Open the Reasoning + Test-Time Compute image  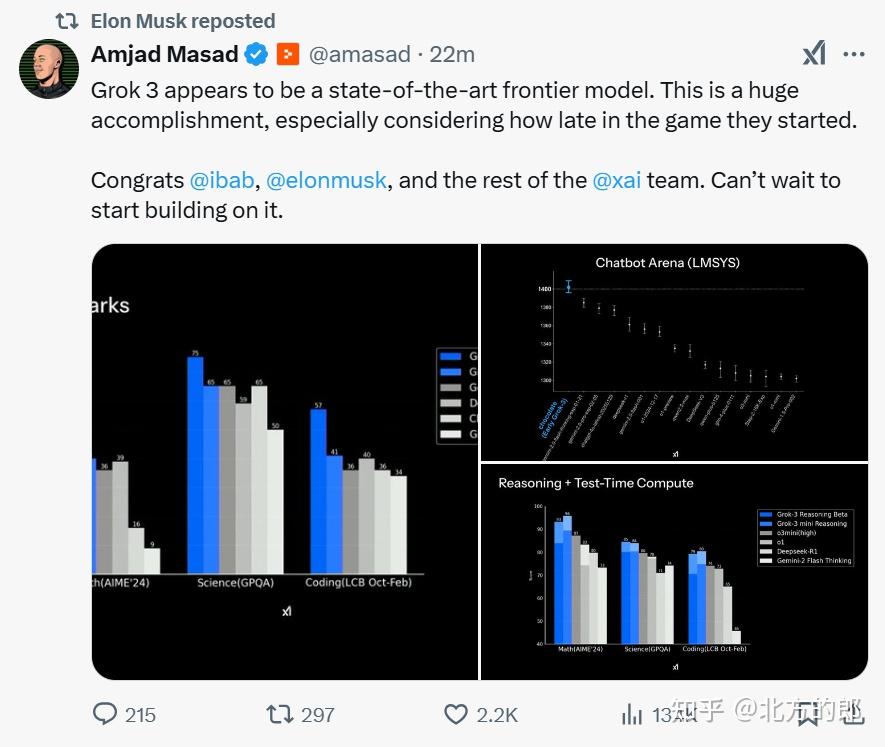(x=674, y=572)
